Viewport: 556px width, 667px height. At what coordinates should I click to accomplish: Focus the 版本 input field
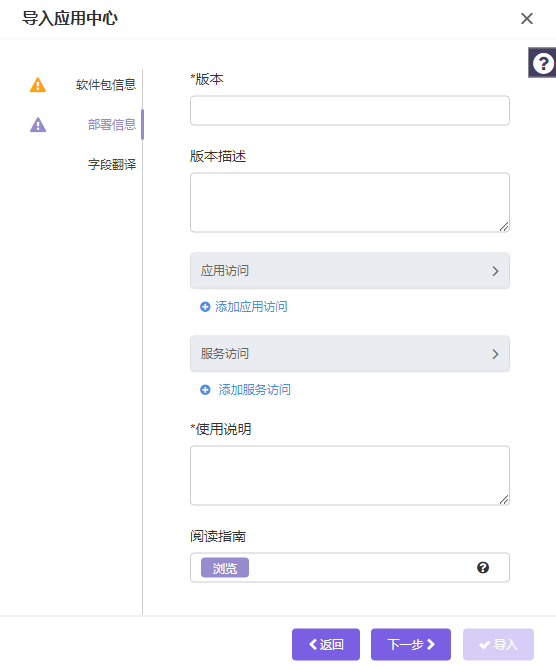[x=350, y=111]
